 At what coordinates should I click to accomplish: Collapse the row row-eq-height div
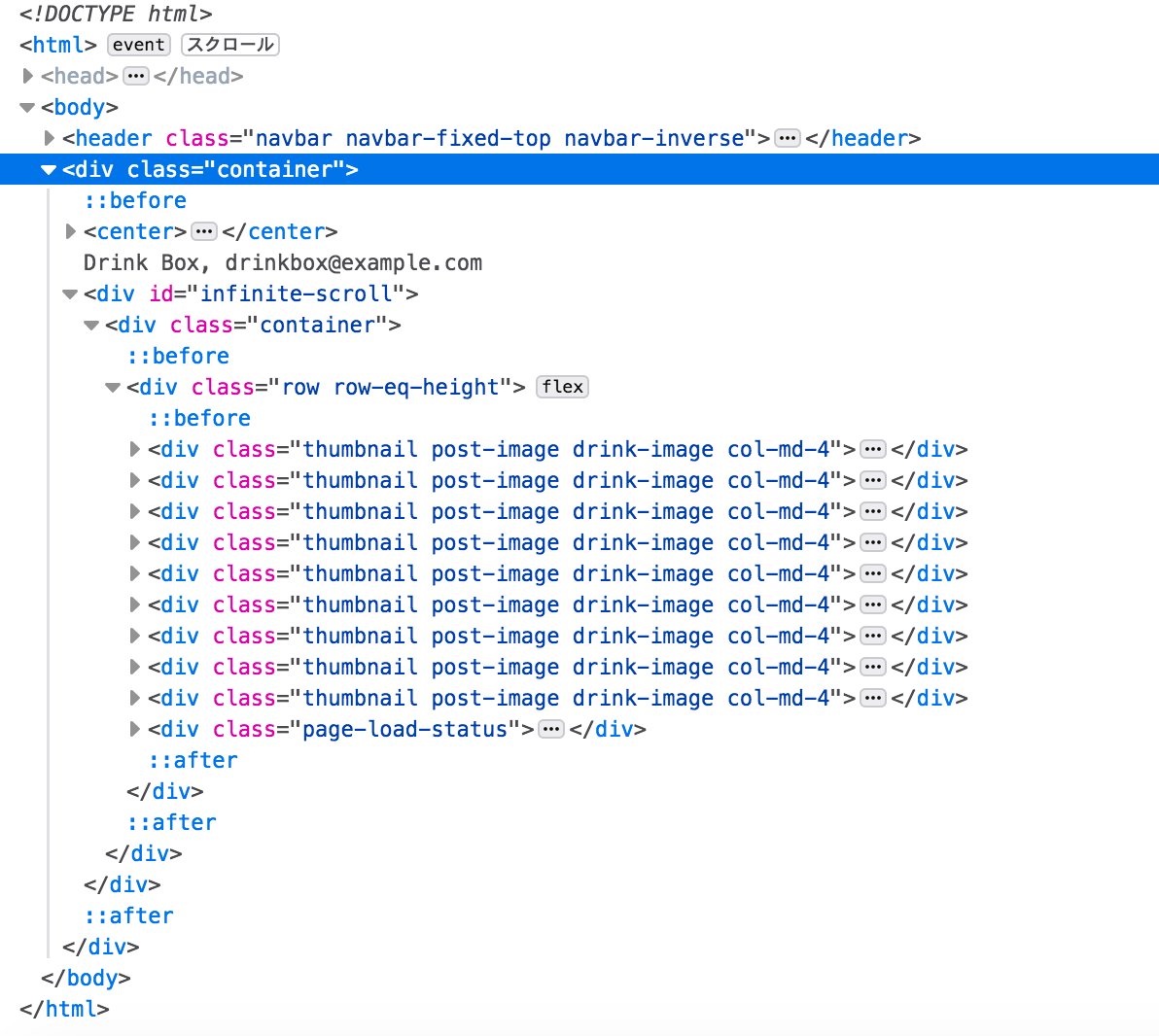[113, 387]
